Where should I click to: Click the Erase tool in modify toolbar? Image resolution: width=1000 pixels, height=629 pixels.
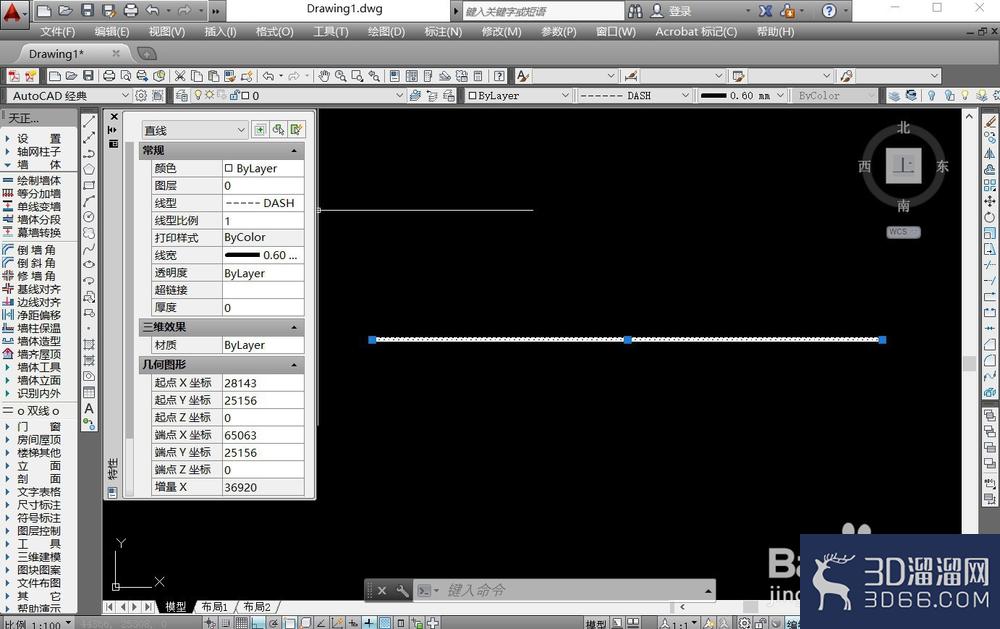[990, 121]
